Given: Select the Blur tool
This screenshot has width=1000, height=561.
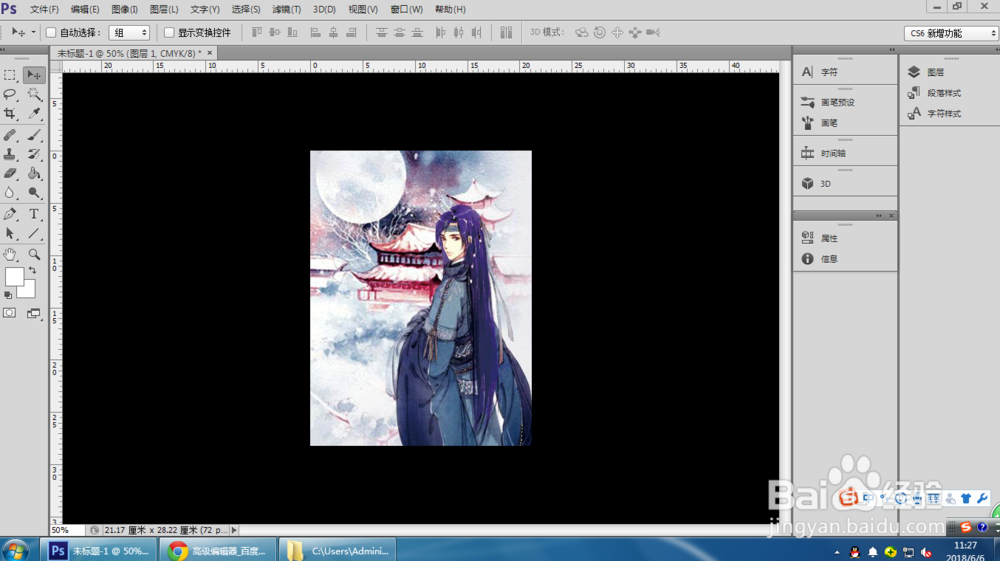Looking at the screenshot, I should click(x=10, y=193).
